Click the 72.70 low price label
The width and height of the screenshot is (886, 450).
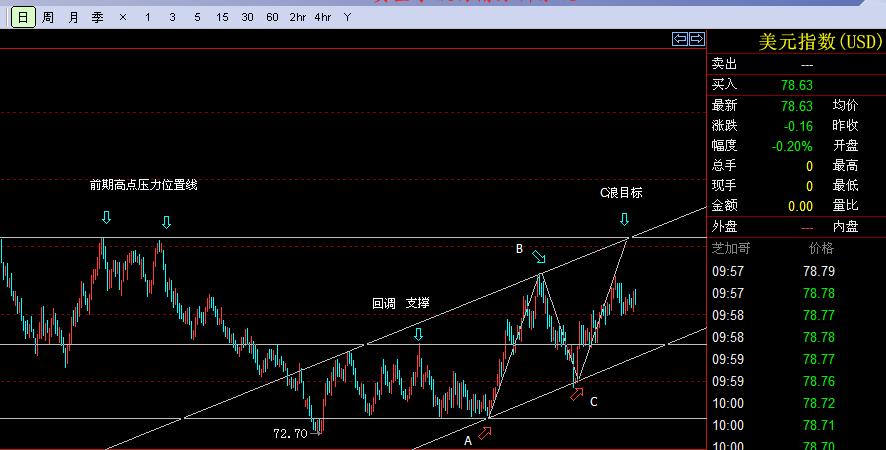coord(290,434)
